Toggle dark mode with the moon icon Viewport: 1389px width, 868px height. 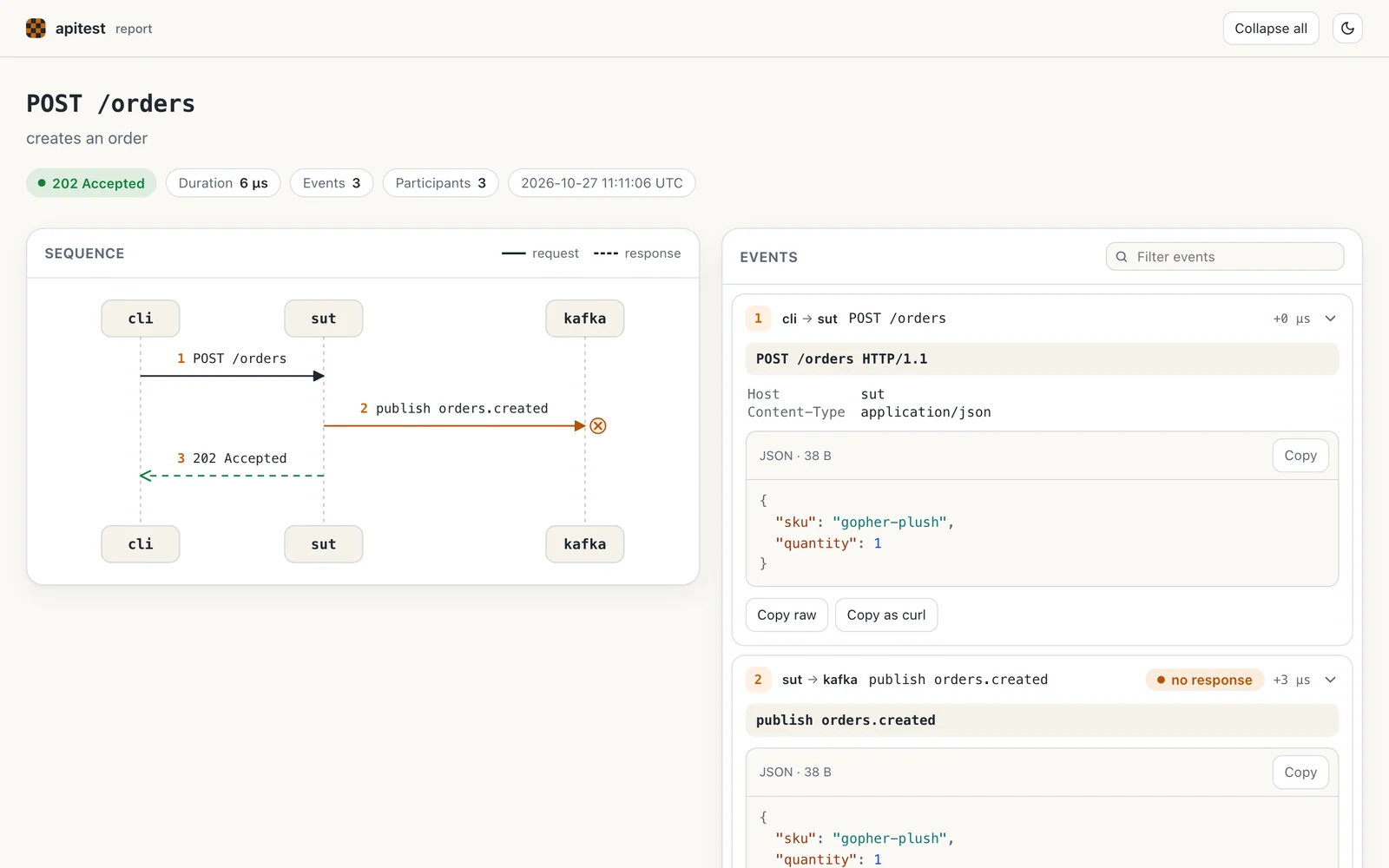pyautogui.click(x=1347, y=29)
